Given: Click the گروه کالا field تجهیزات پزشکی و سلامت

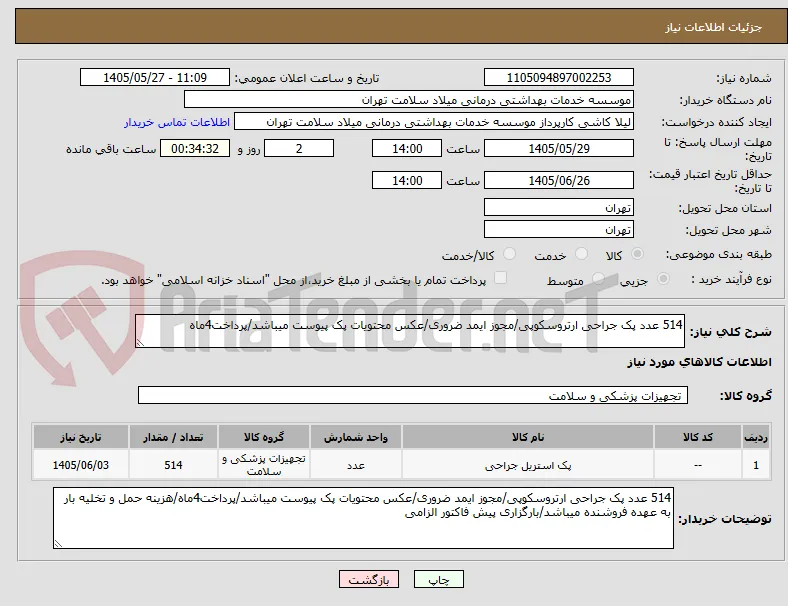Looking at the screenshot, I should (x=413, y=395).
